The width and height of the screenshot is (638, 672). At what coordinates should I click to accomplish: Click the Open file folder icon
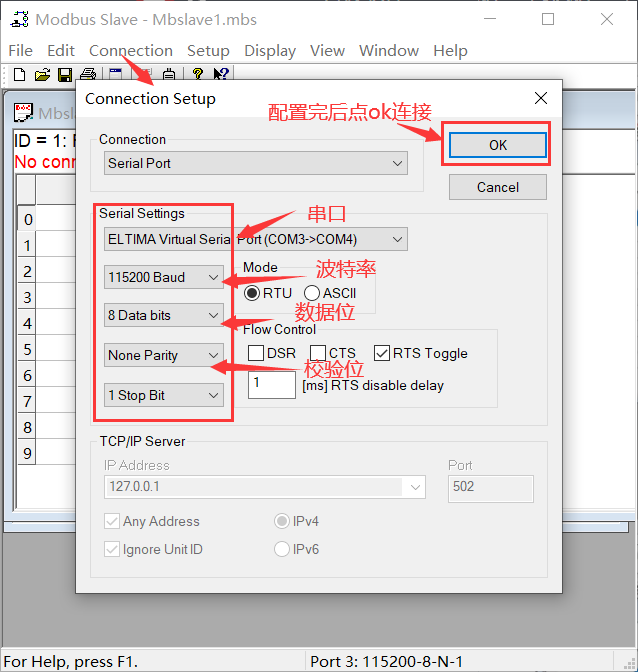click(x=42, y=75)
